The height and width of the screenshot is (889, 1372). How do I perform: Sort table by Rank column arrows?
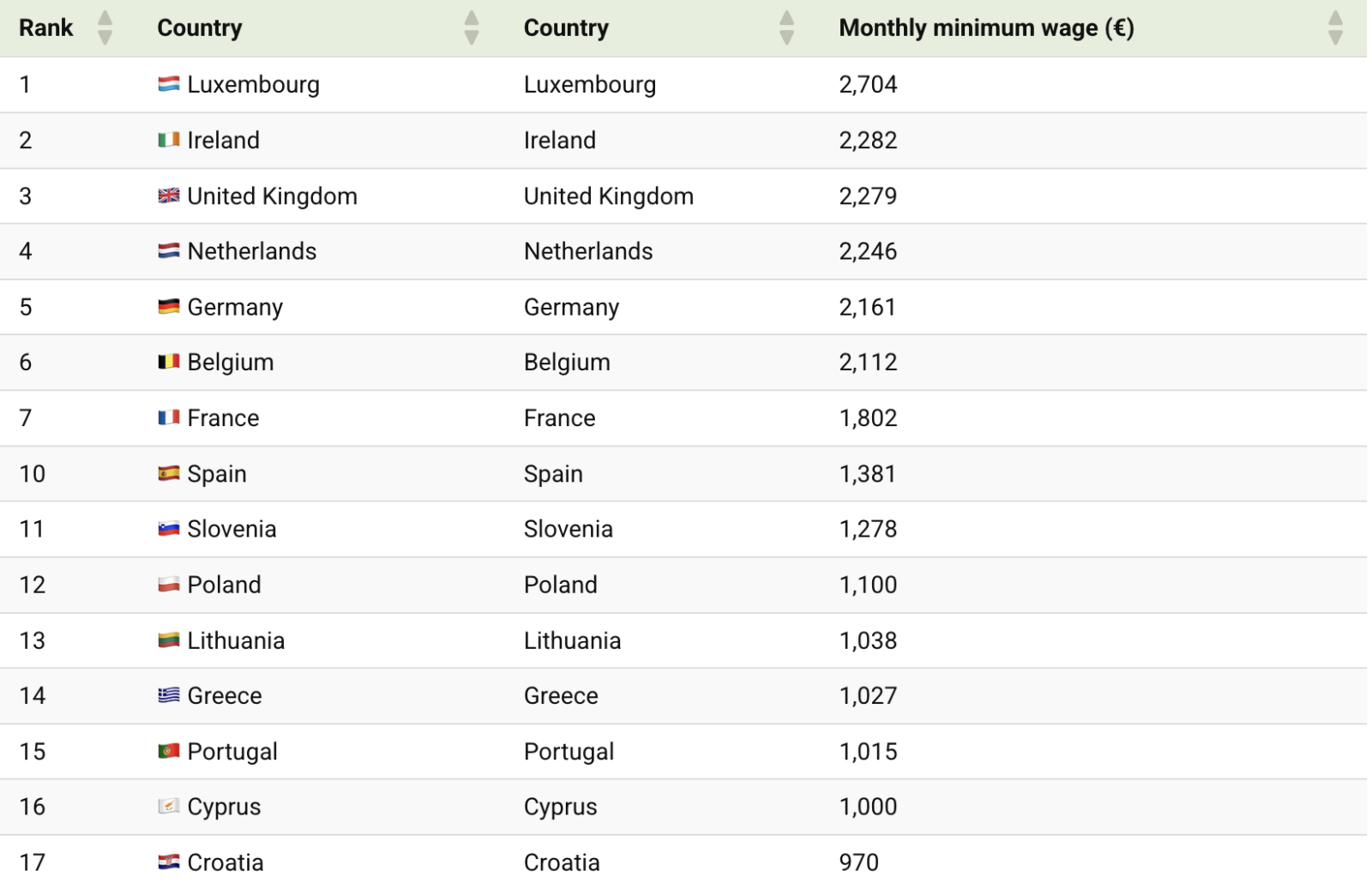(105, 27)
